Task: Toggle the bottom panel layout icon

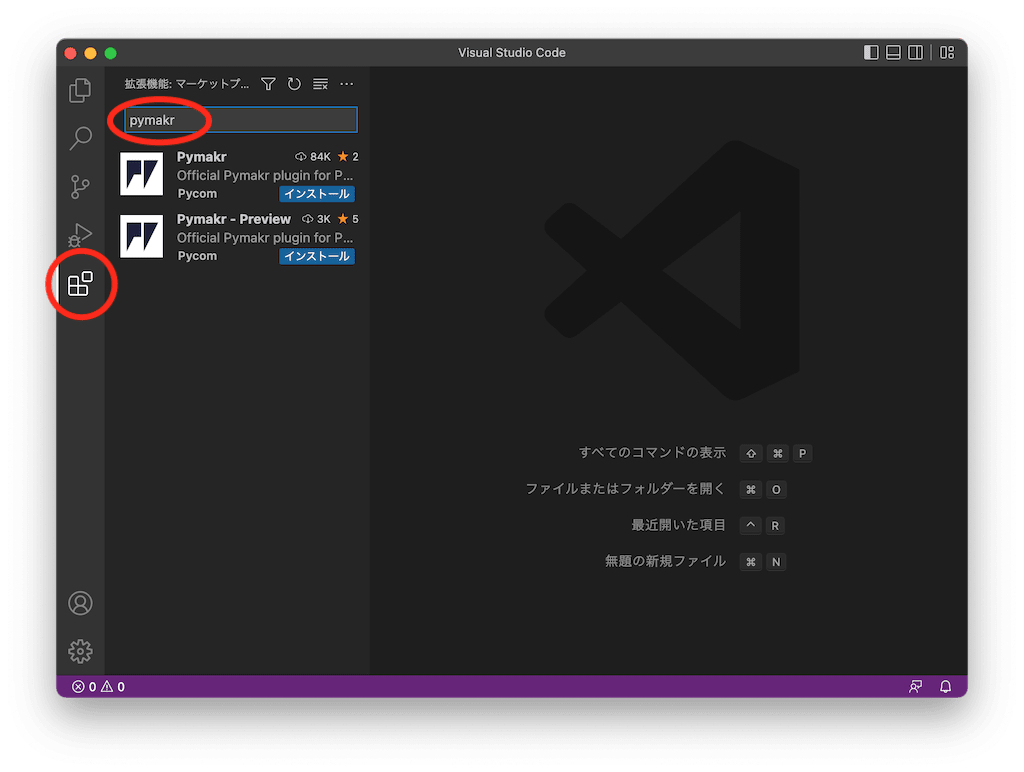Action: (x=893, y=52)
